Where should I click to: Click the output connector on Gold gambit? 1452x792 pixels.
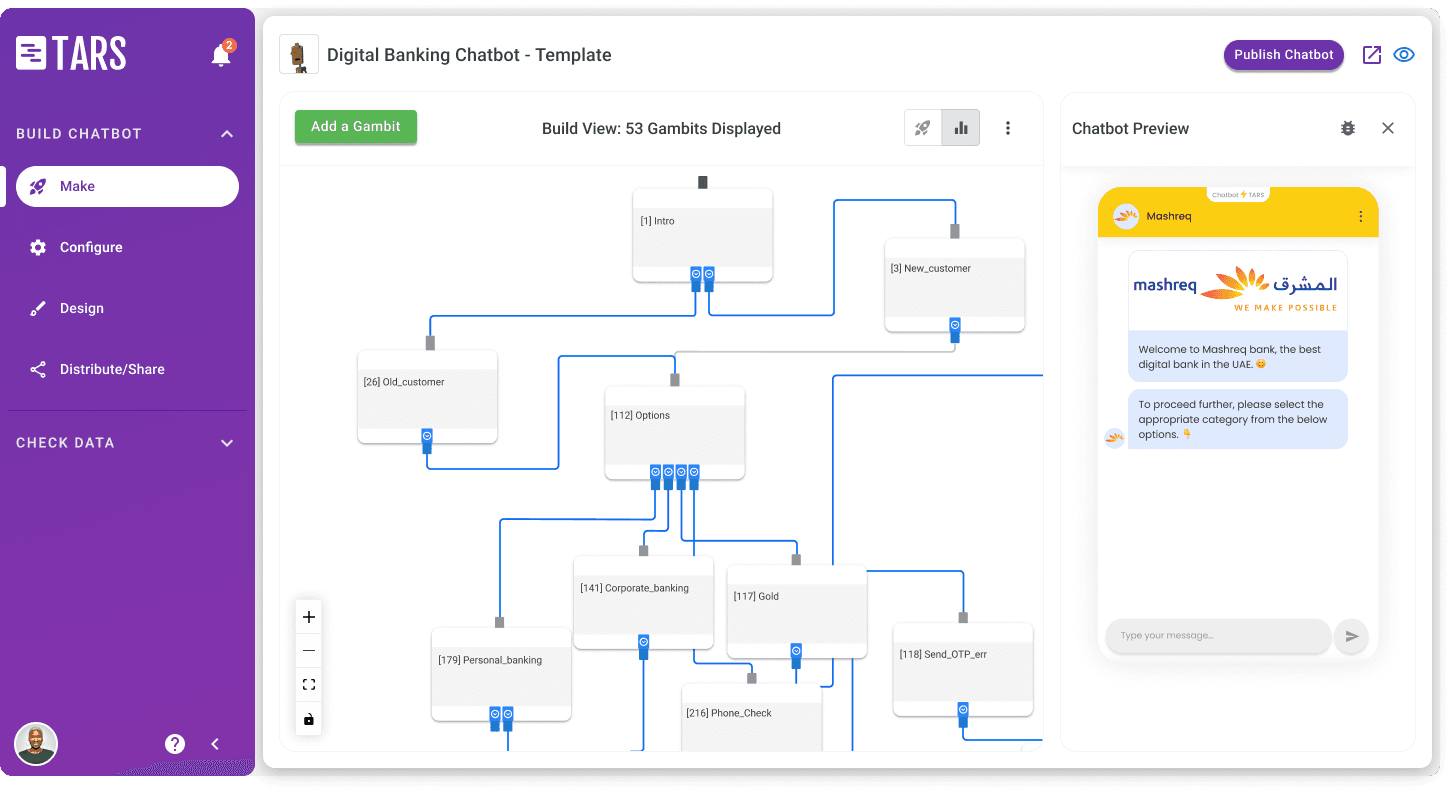point(797,656)
